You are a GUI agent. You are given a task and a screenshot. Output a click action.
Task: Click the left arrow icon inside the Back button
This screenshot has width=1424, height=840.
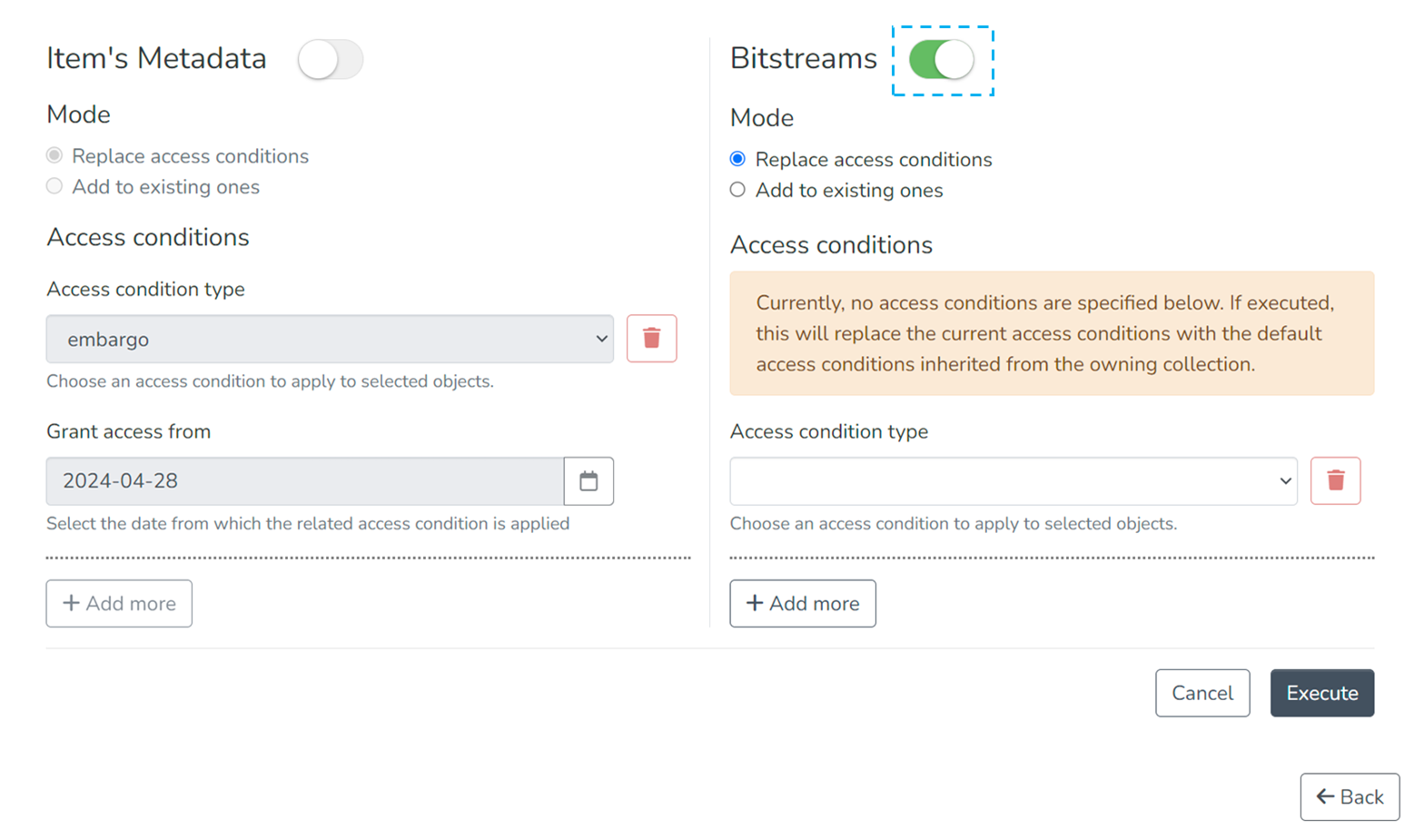coord(1323,796)
